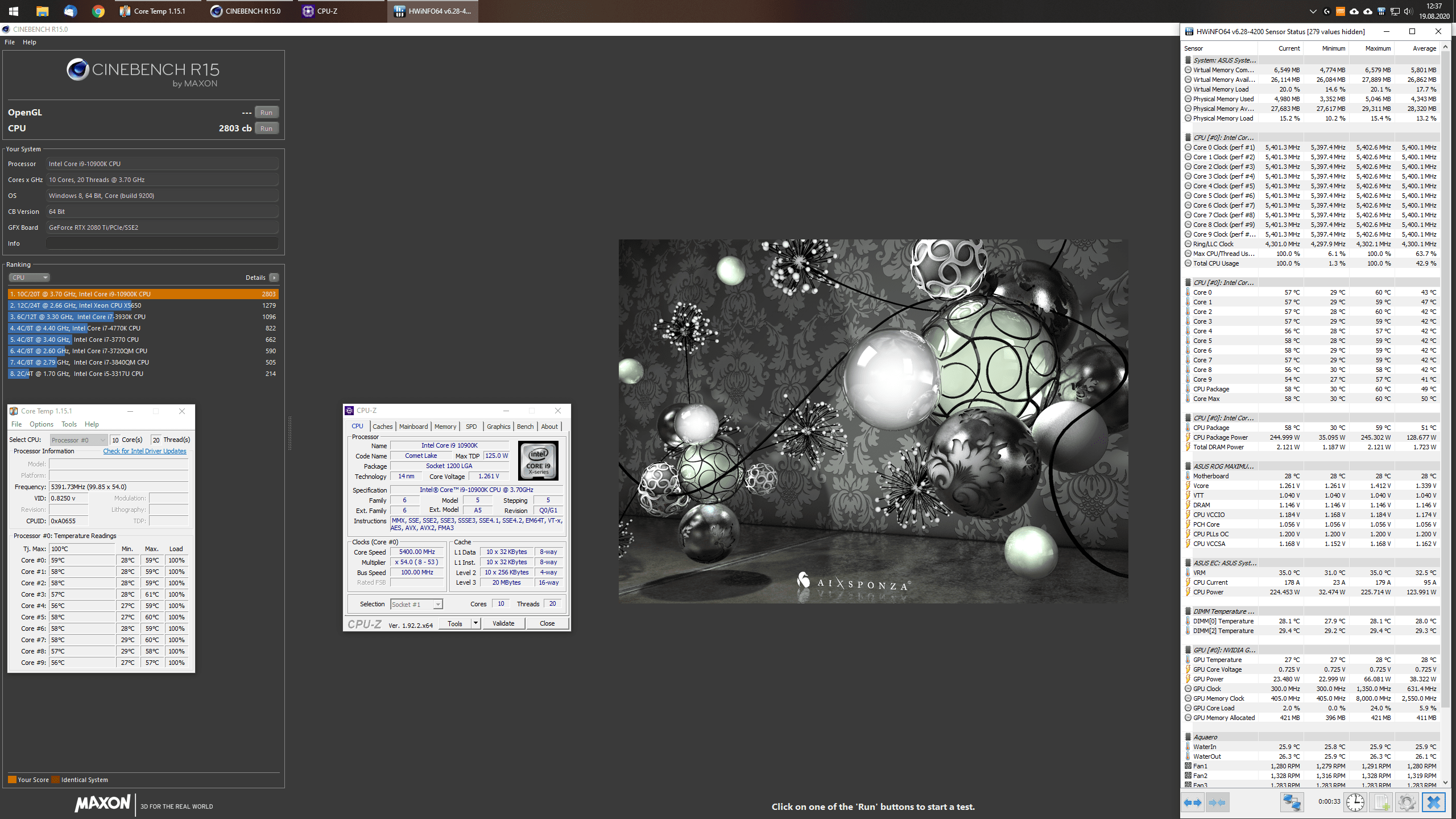Switch to CPU-Z About tab

click(549, 427)
